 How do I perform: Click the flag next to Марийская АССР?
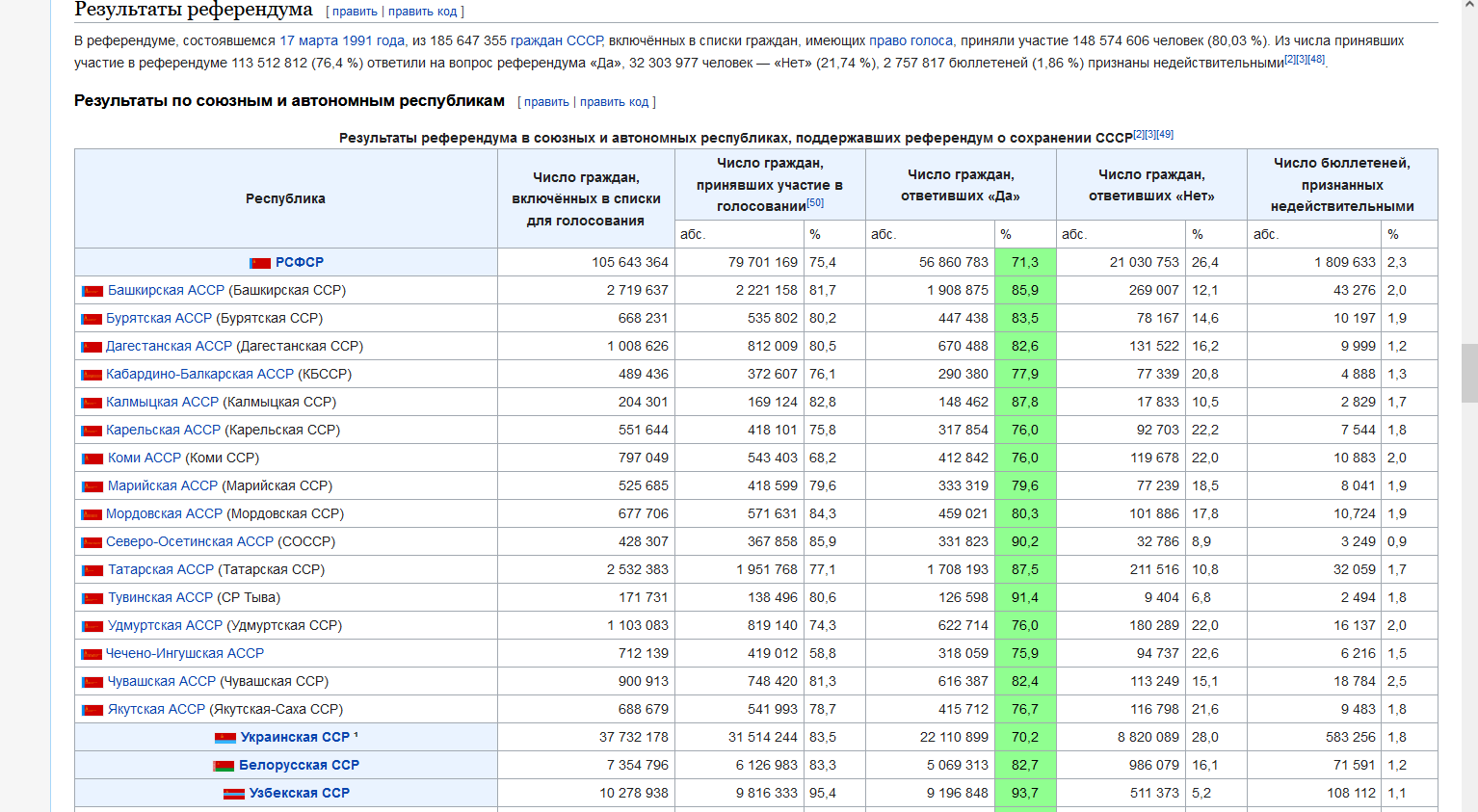(92, 486)
